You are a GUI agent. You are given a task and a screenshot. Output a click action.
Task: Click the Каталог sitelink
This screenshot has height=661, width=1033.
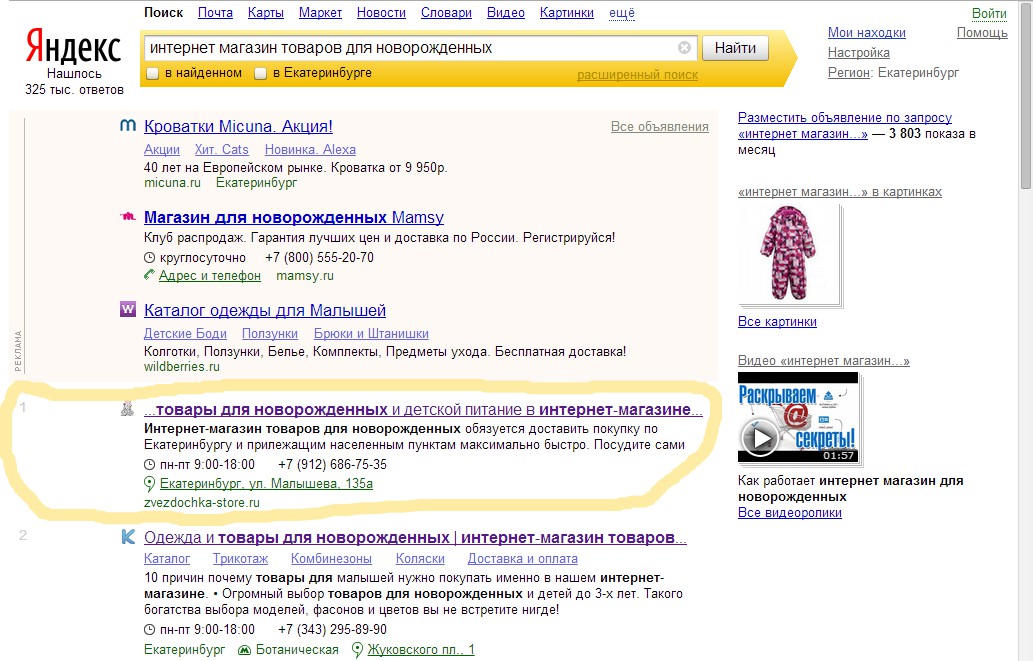(x=167, y=558)
